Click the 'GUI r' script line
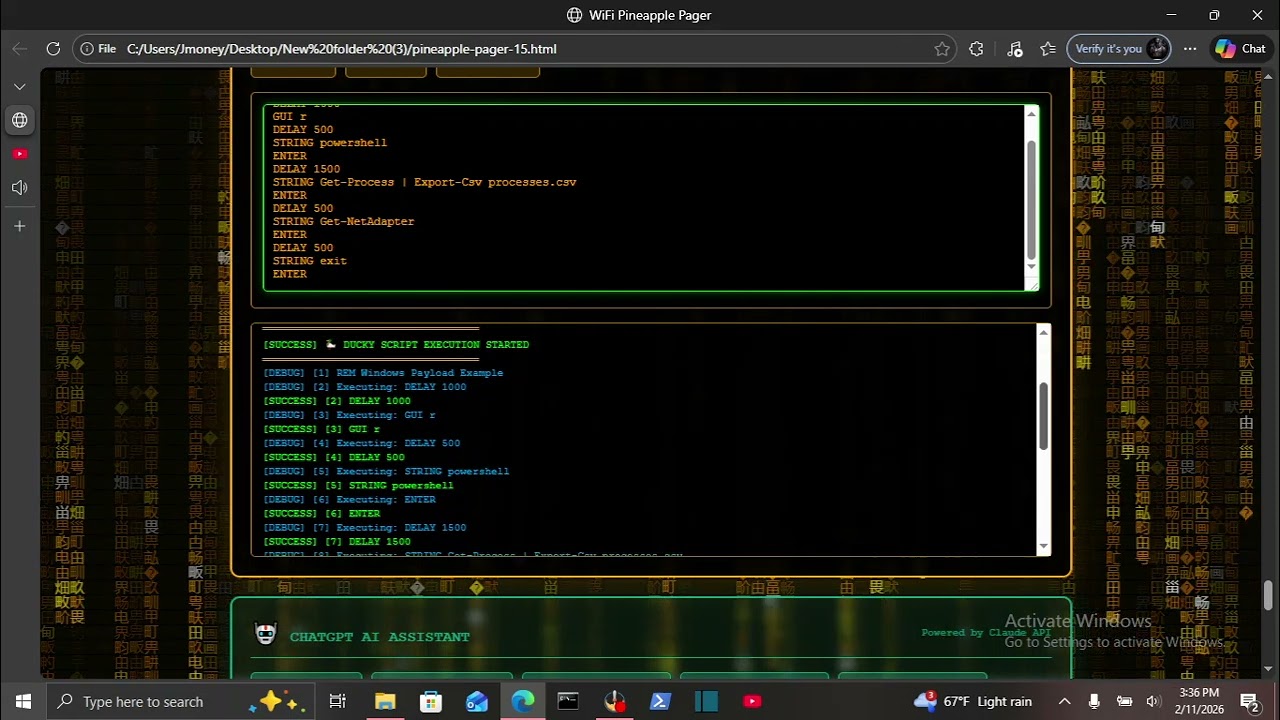 click(x=289, y=117)
